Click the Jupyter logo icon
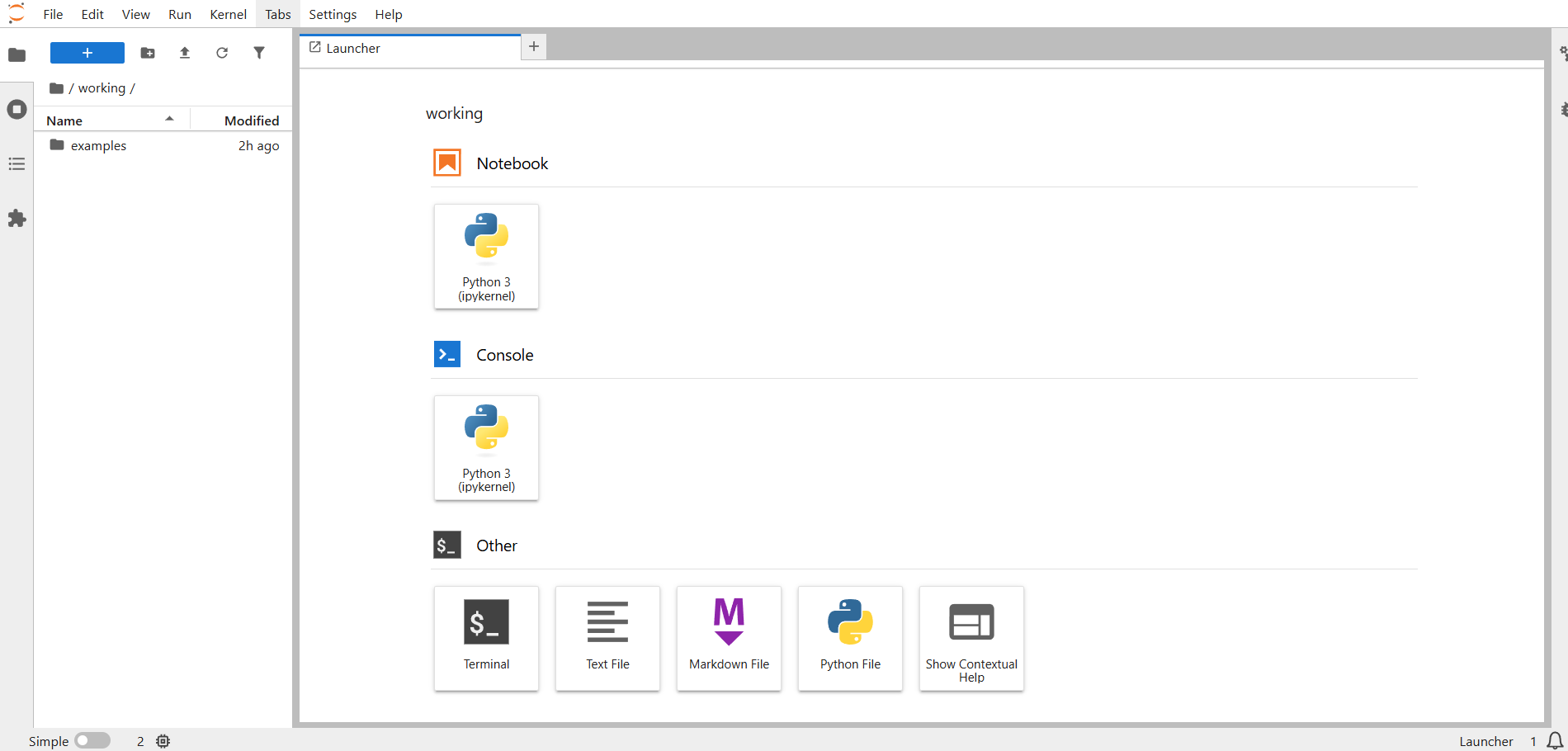The height and width of the screenshot is (751, 1568). click(17, 13)
